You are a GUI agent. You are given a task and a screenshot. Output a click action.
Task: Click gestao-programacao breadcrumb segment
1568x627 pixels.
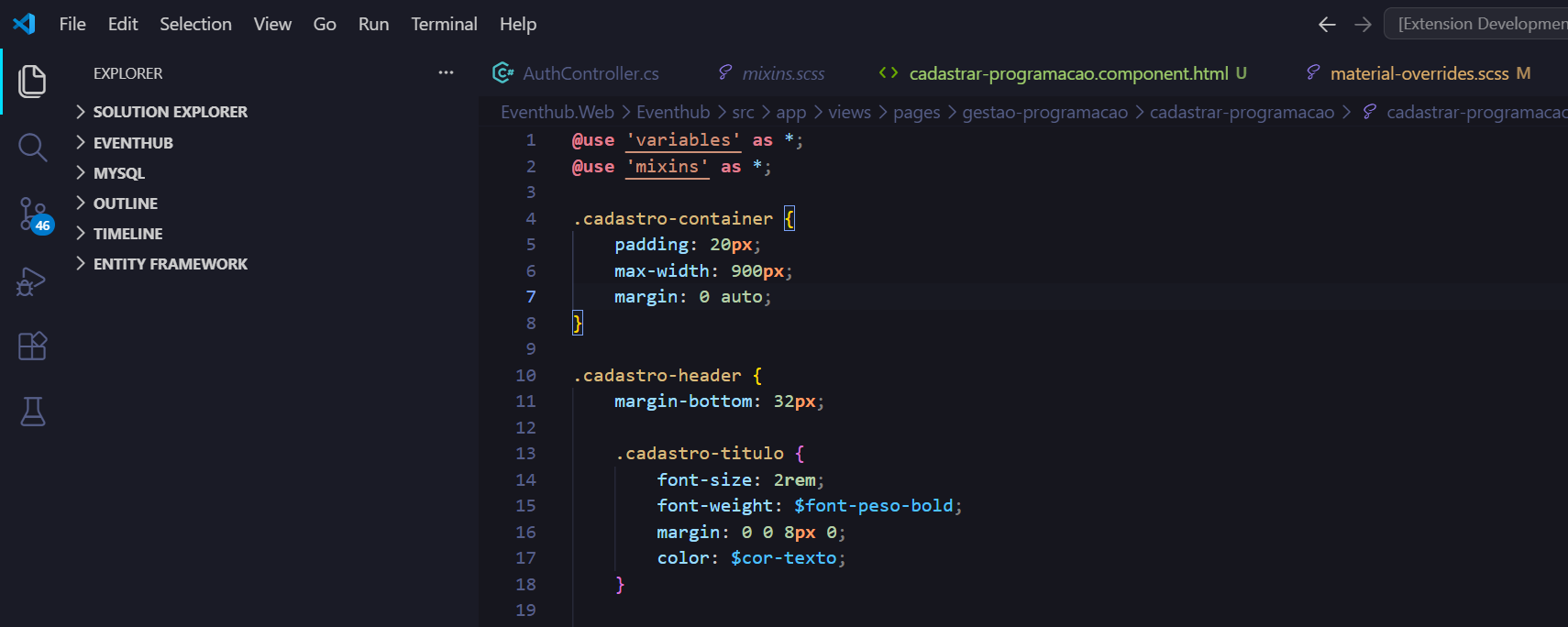[1044, 112]
